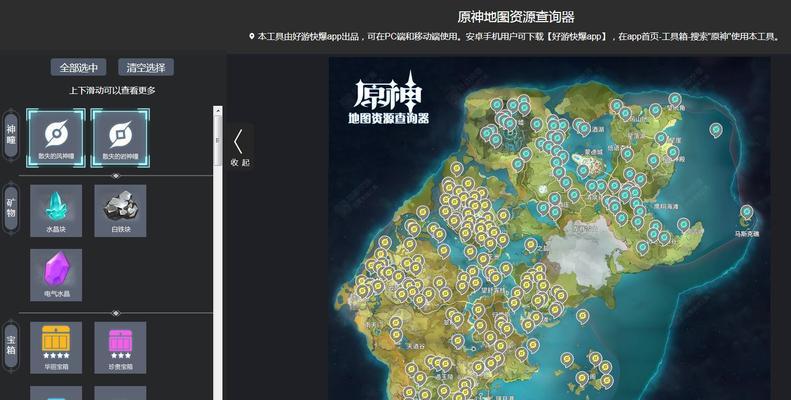Viewport: 791px width, 400px height.
Task: Select the 华丽宝箱 four-star chest icon
Action: (x=56, y=348)
